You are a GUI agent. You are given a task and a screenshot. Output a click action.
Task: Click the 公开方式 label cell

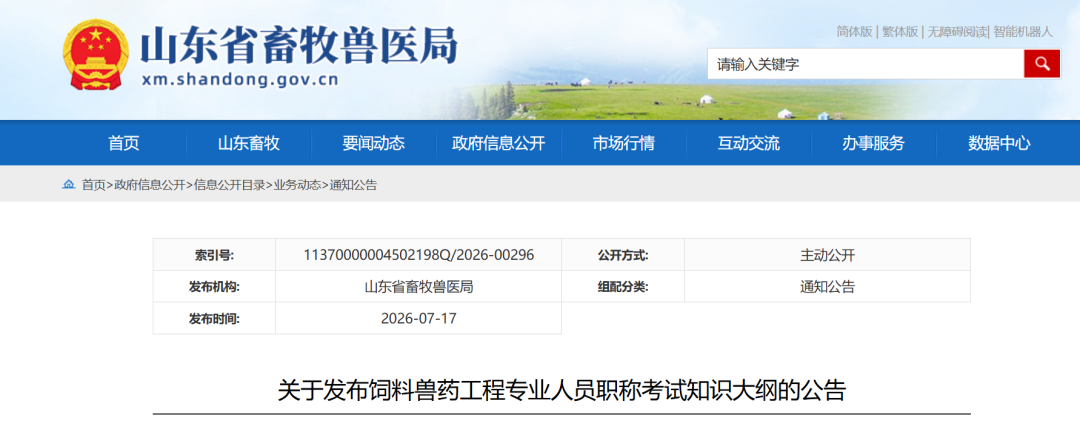(x=623, y=255)
